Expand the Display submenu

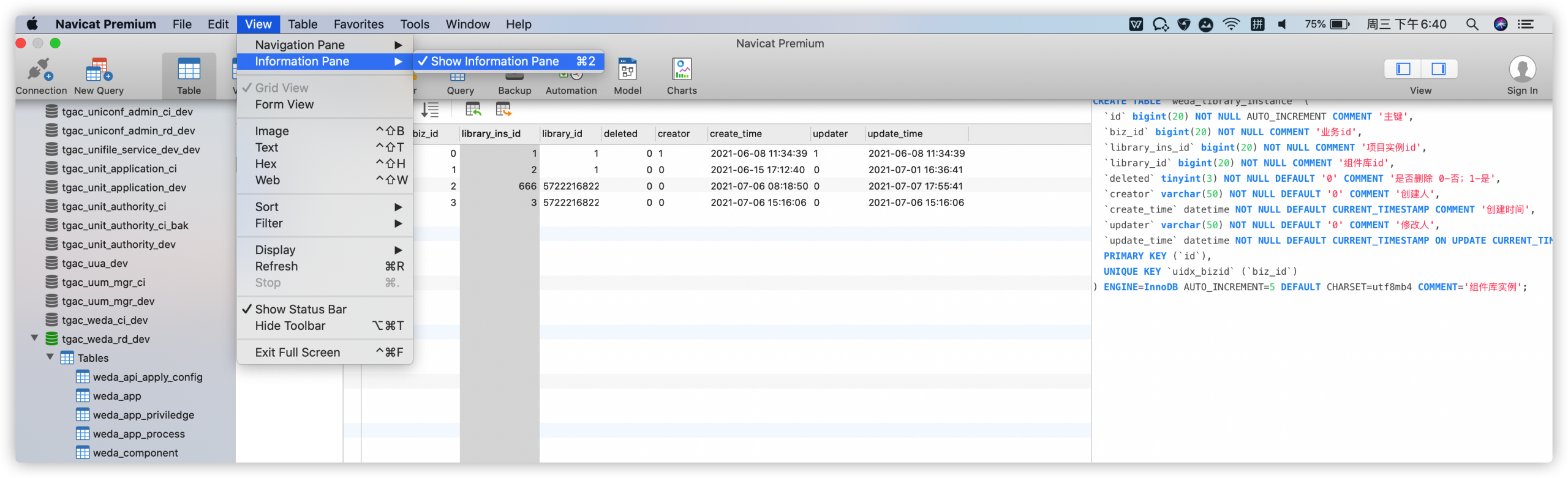(x=325, y=250)
